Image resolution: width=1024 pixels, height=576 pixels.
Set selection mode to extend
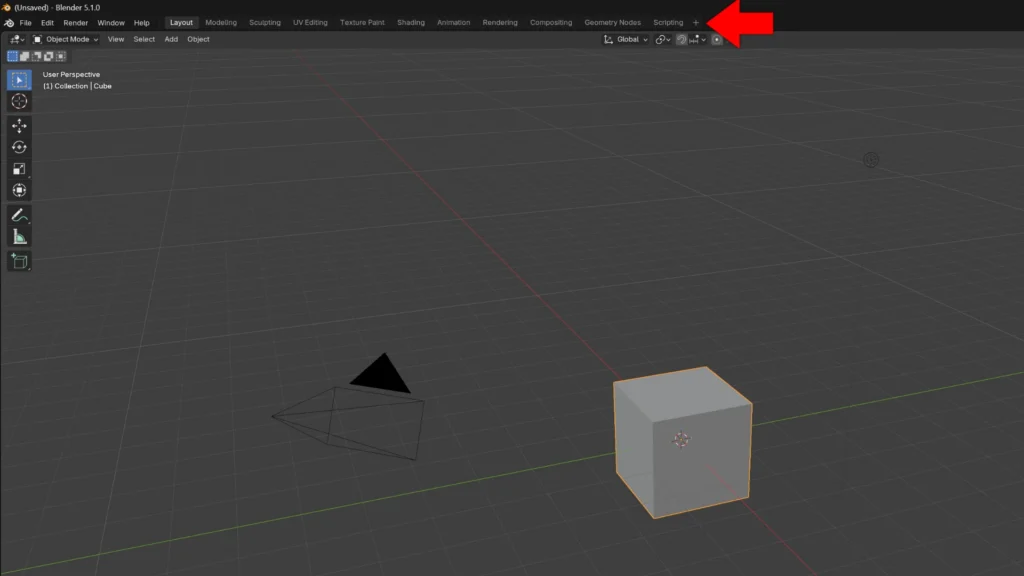pyautogui.click(x=25, y=56)
